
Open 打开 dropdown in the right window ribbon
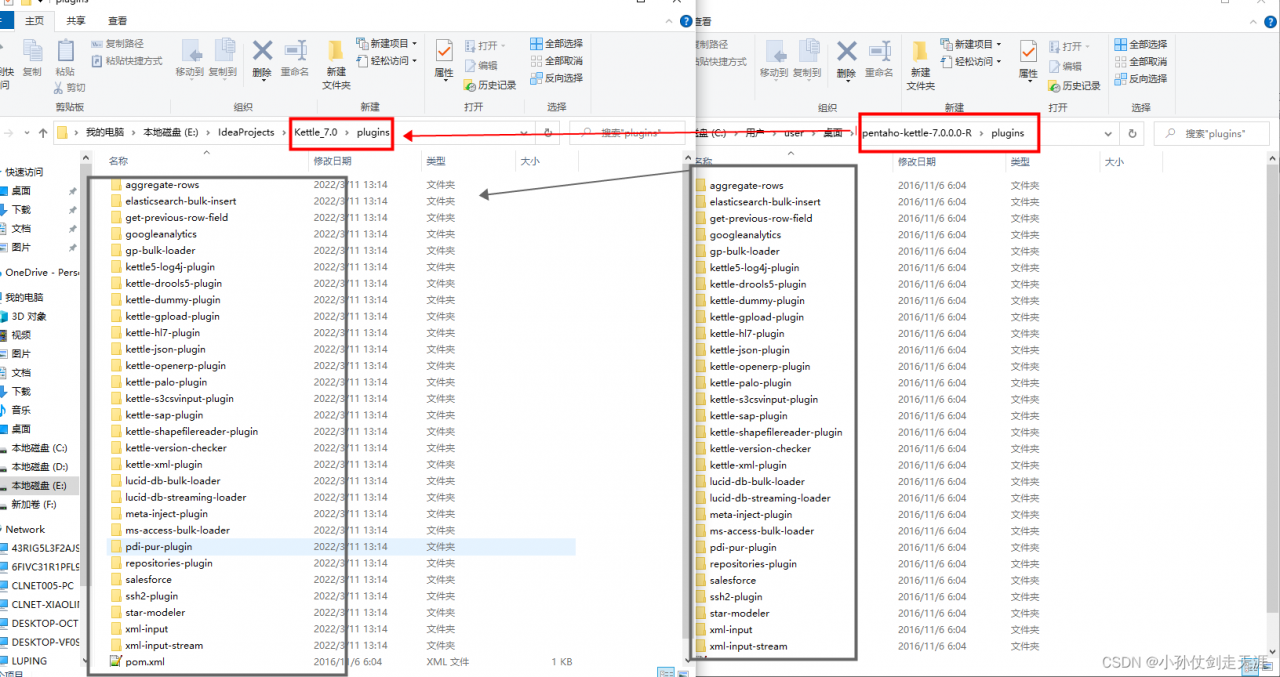click(1069, 46)
